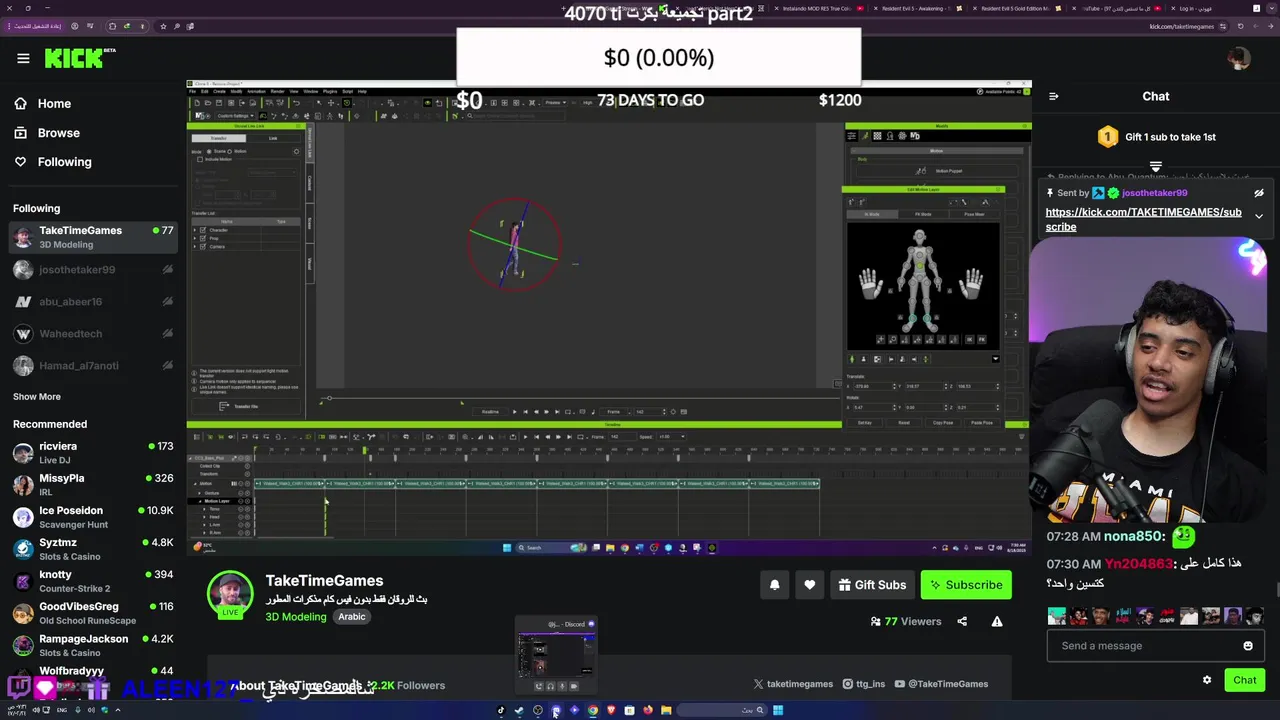
Task: Click the 3D Modeling category link
Action: [296, 617]
